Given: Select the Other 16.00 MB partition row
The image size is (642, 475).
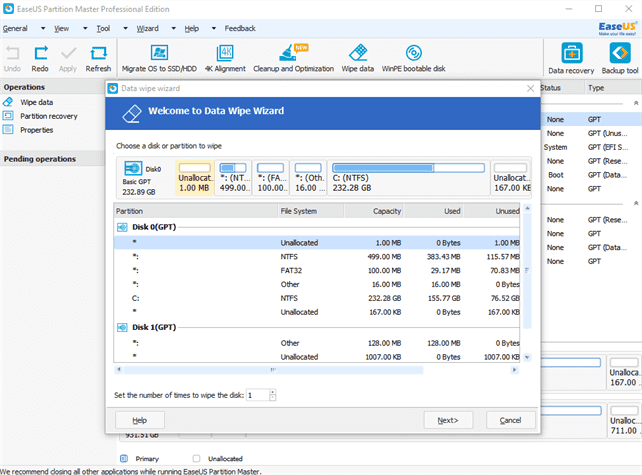Looking at the screenshot, I should coord(317,285).
